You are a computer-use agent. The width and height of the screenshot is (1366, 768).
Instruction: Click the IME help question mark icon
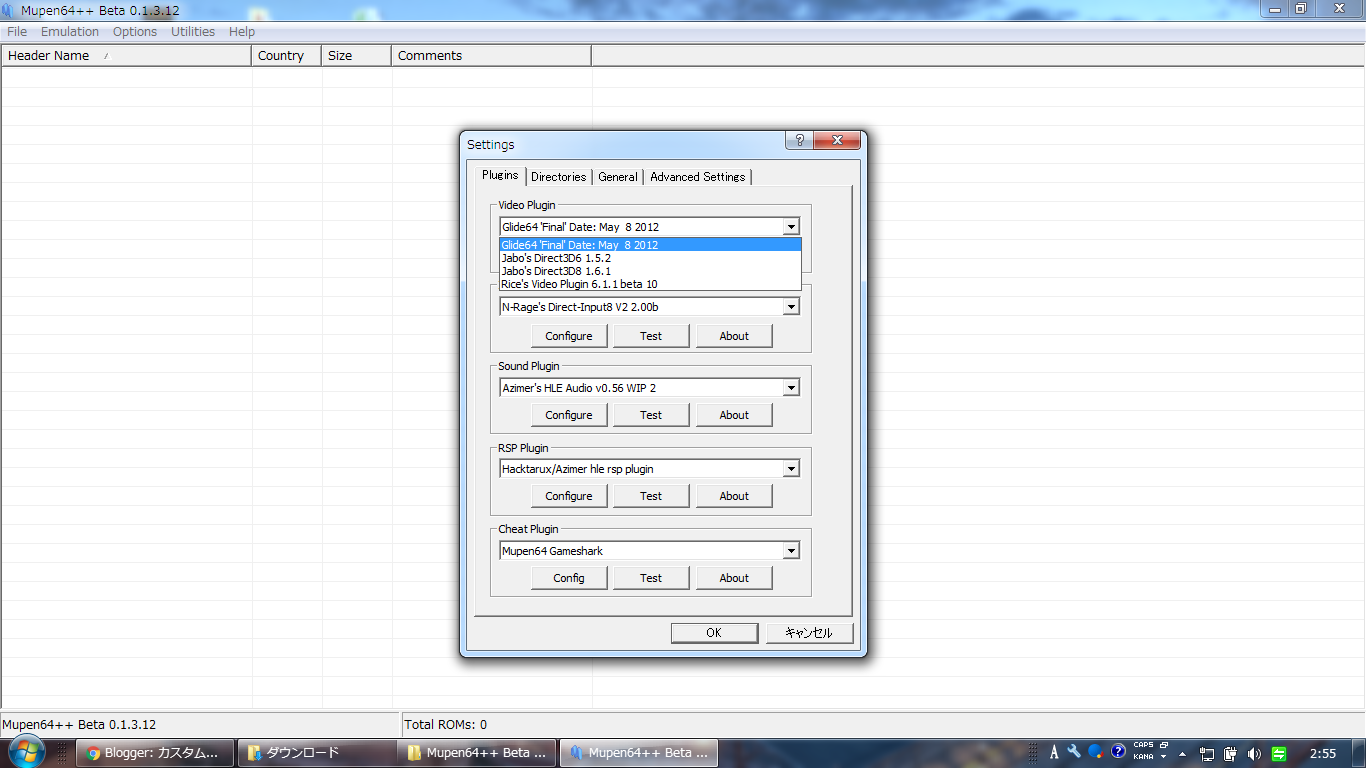[x=1118, y=751]
